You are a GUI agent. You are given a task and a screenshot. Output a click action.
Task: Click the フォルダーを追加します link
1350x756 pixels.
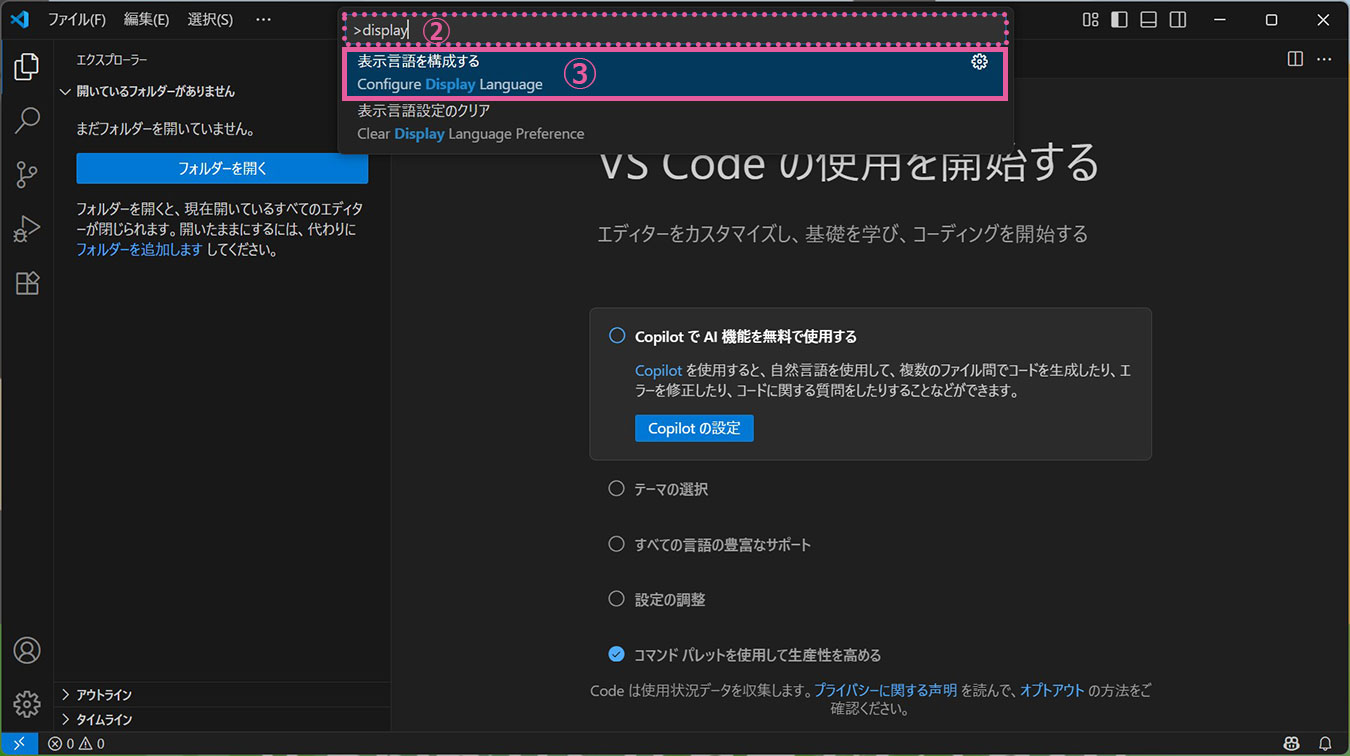click(x=139, y=250)
